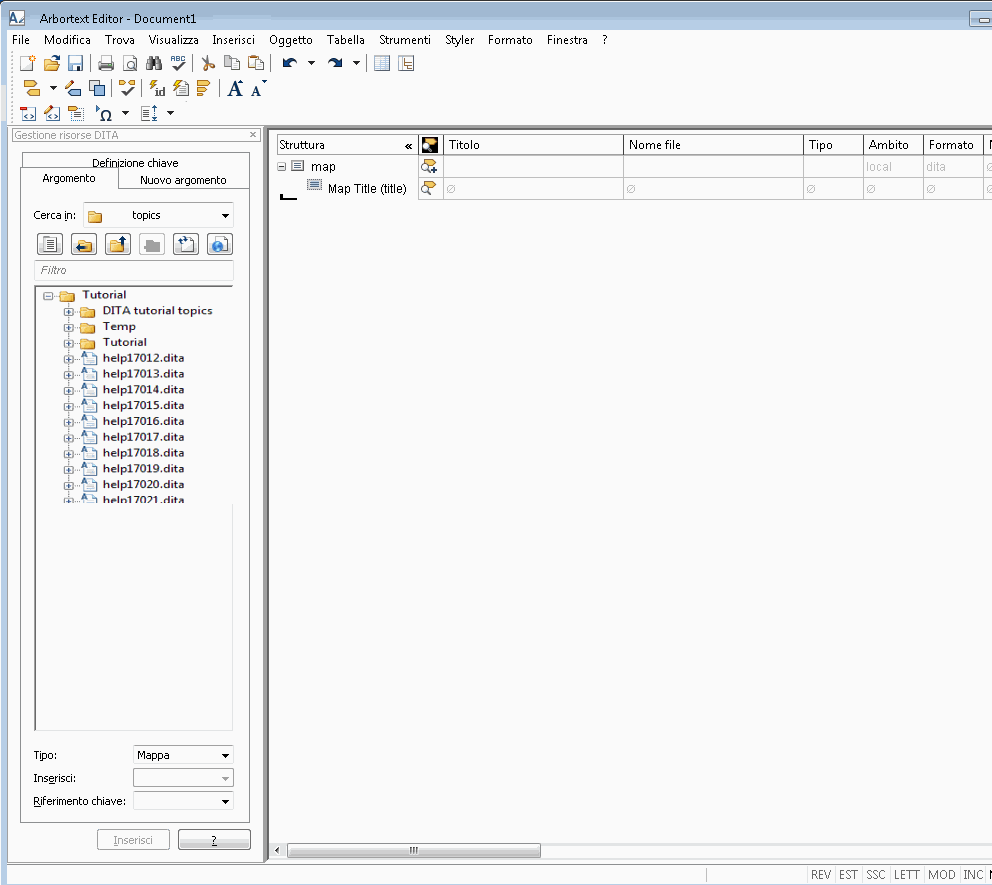
Task: Select the Argomento tab
Action: (x=69, y=178)
